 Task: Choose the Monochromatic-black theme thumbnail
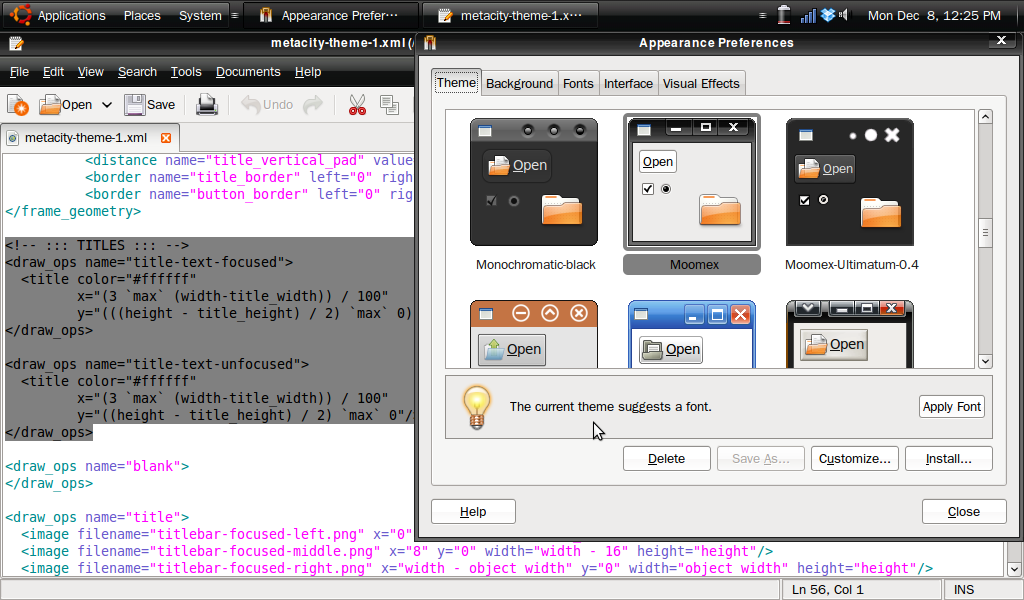point(534,182)
